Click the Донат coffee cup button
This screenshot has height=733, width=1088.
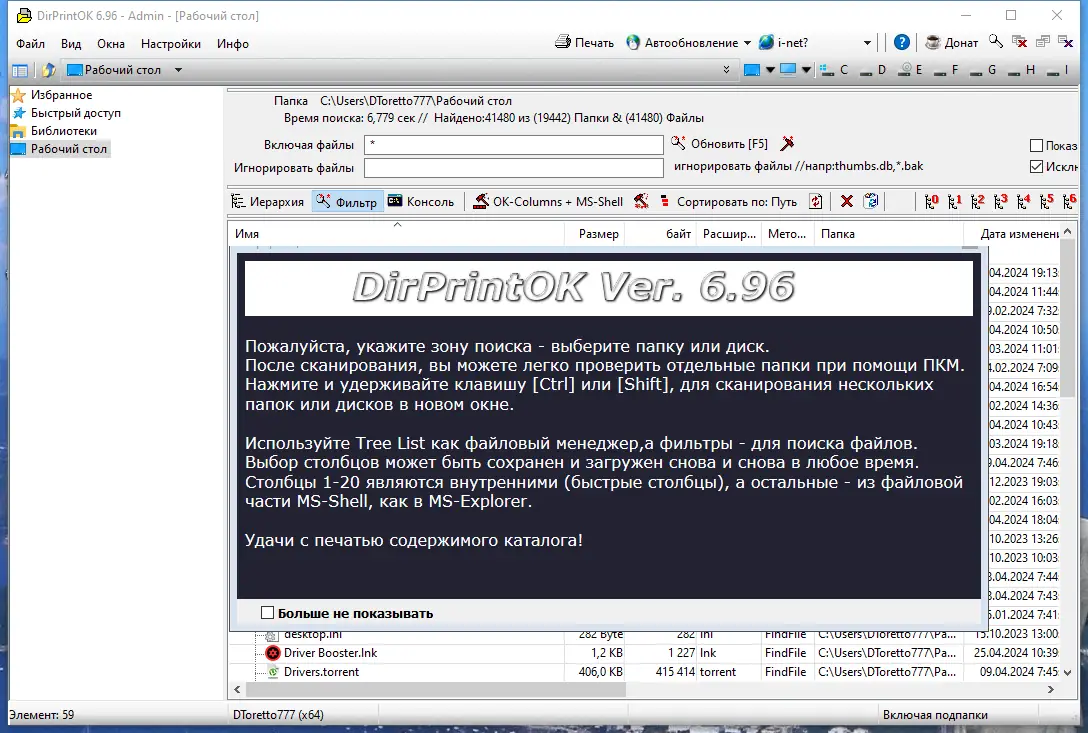953,42
